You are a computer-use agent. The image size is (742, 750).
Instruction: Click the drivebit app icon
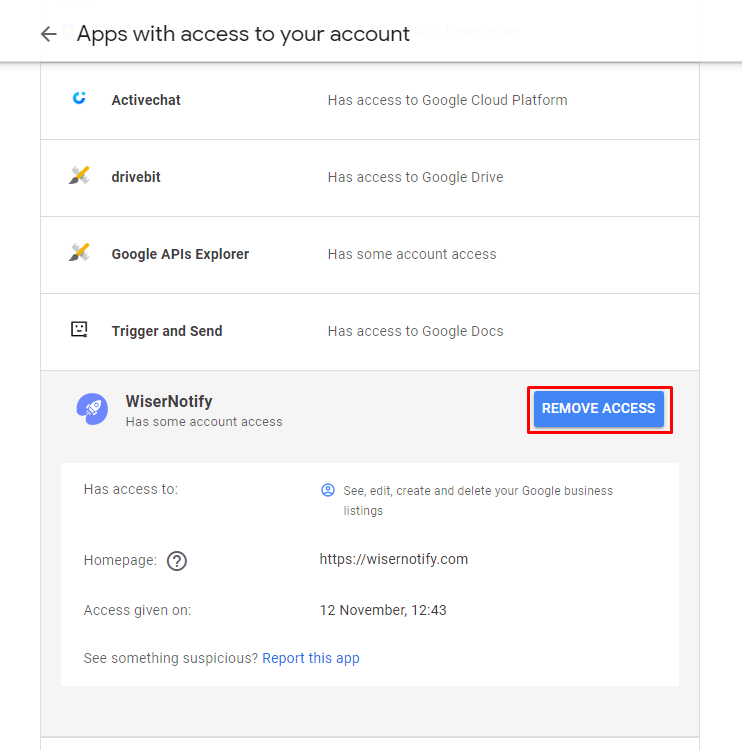pos(79,175)
